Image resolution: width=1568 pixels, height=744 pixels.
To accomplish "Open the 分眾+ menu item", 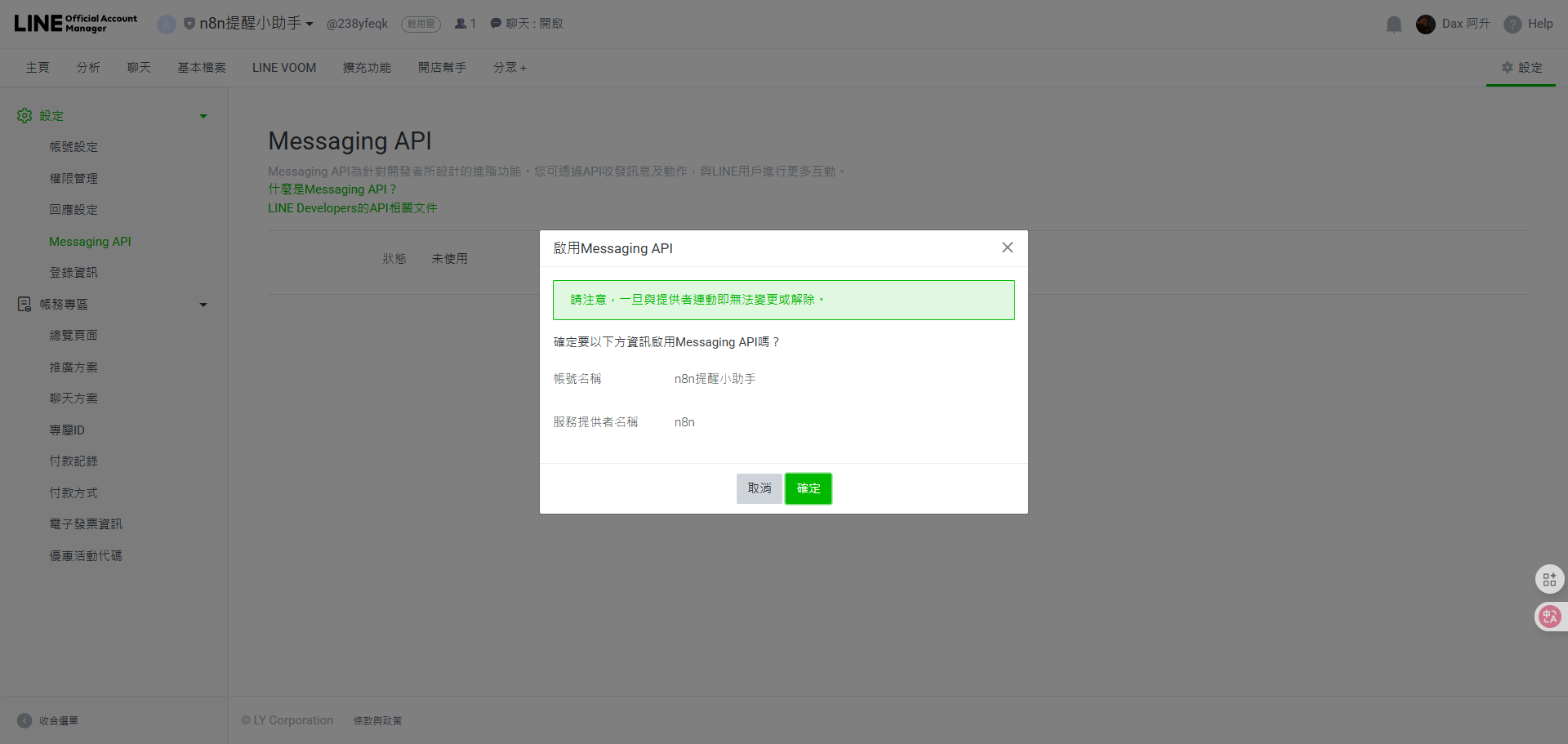I will coord(509,67).
